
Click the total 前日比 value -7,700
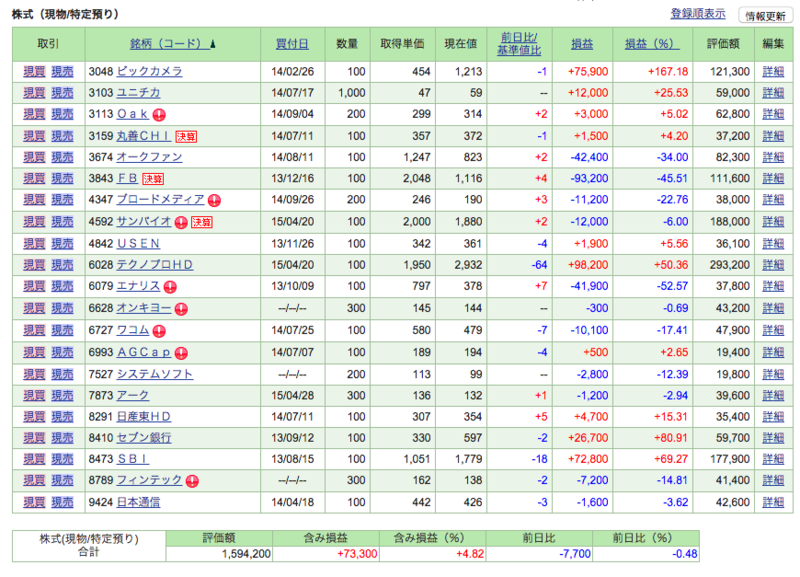tap(574, 554)
